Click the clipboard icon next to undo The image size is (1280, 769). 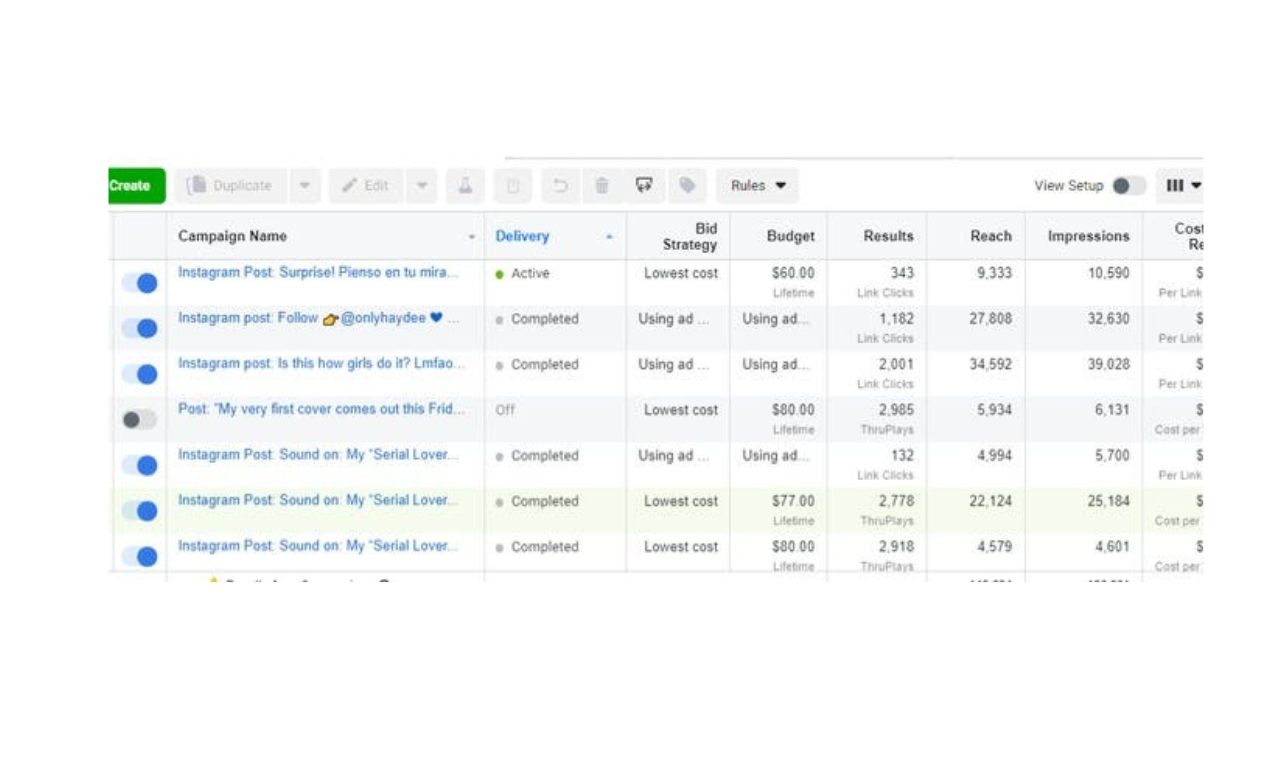tap(512, 186)
